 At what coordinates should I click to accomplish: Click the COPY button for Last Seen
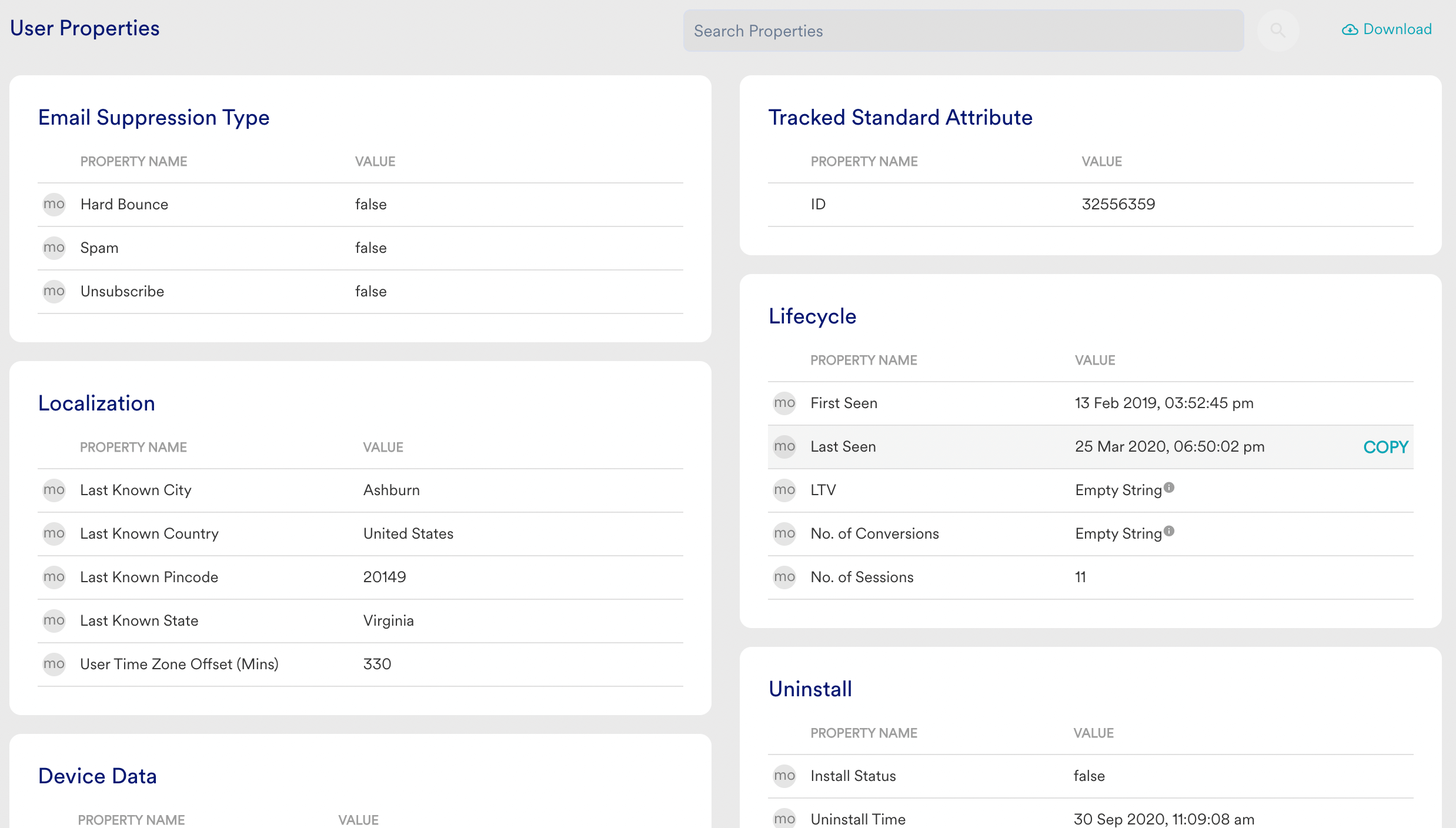tap(1385, 447)
